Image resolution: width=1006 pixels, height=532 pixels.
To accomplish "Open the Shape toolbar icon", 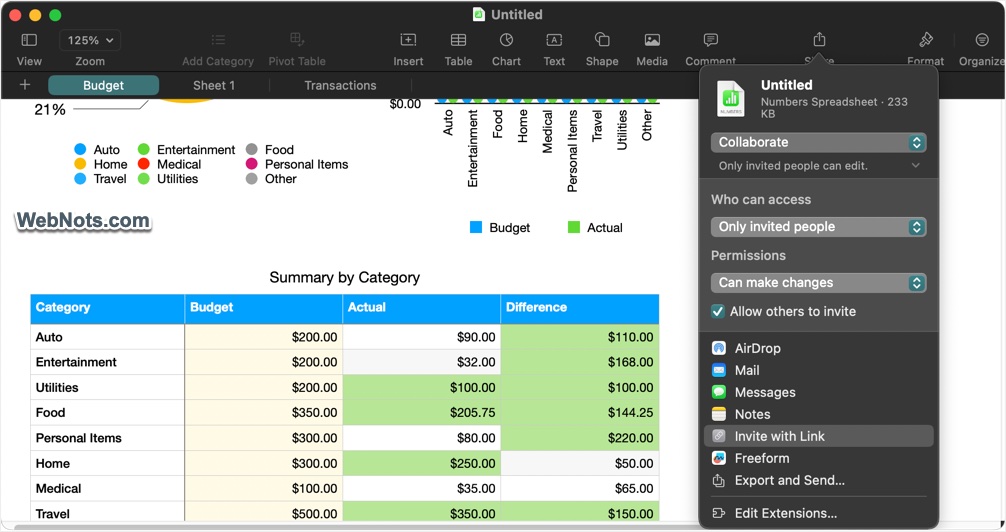I will [x=602, y=40].
